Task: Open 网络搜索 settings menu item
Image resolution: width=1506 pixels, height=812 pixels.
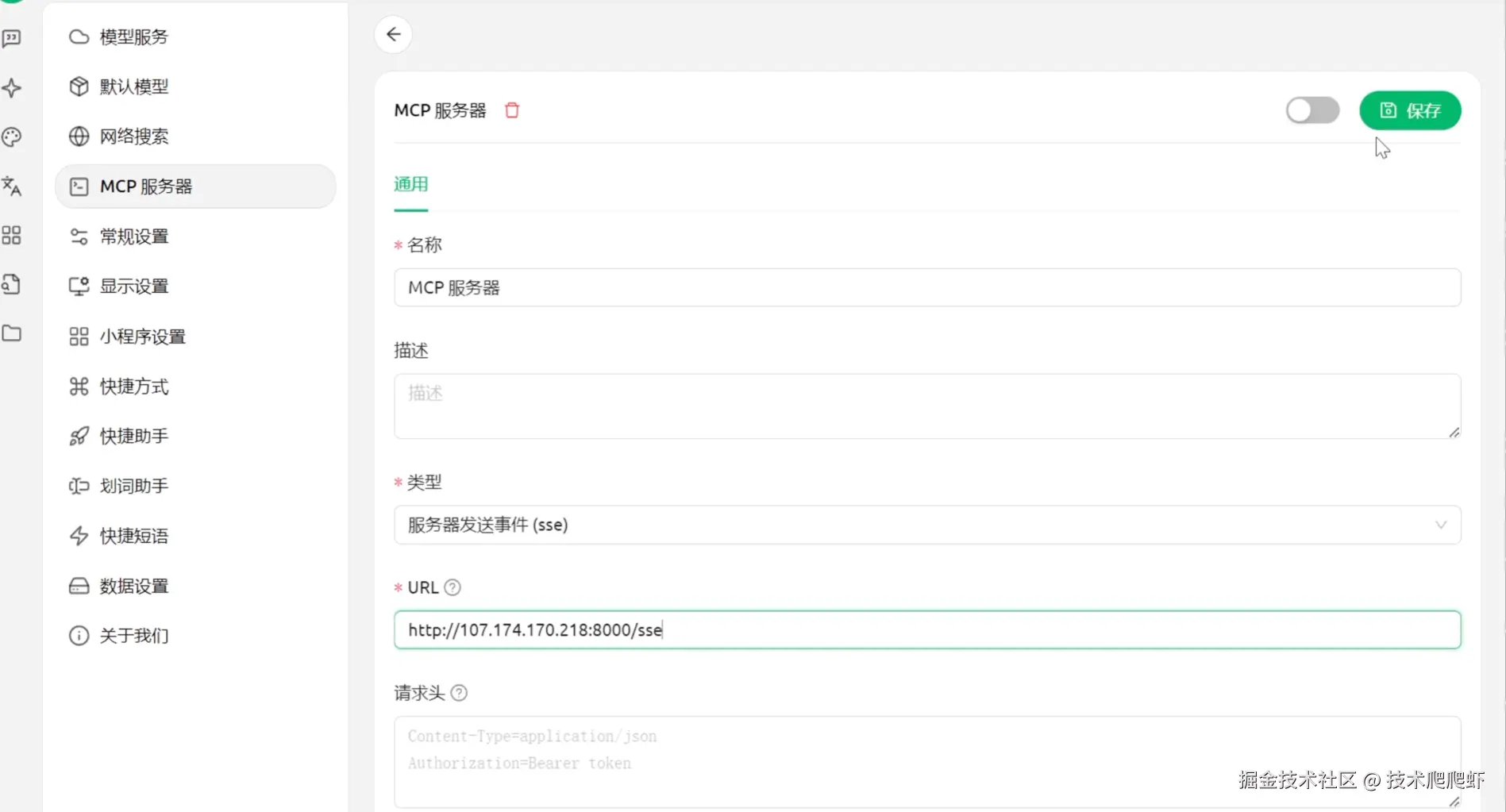Action: (x=133, y=137)
